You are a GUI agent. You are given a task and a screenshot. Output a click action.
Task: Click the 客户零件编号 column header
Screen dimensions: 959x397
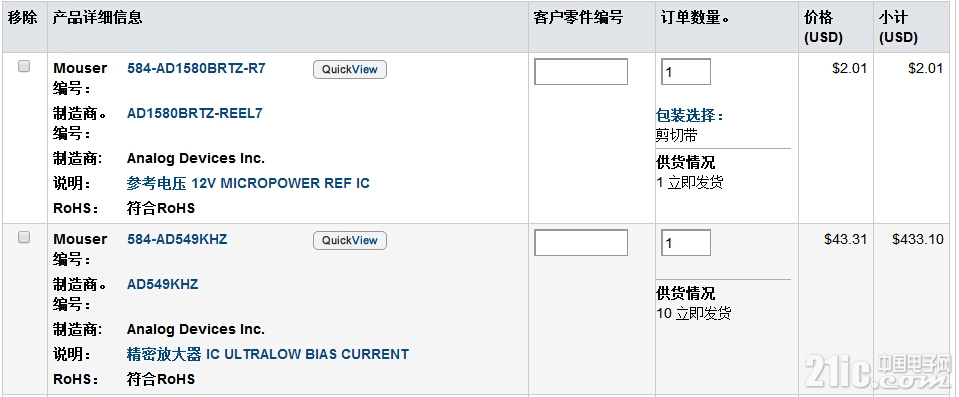point(578,18)
